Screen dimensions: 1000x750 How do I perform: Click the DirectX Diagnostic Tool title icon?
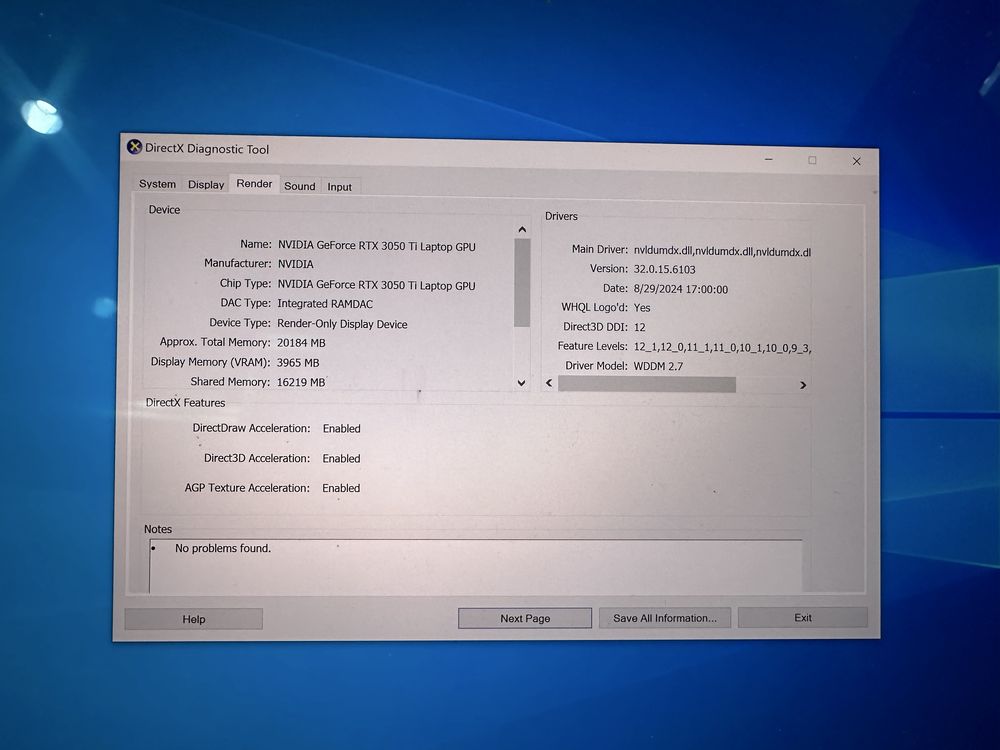coord(134,147)
